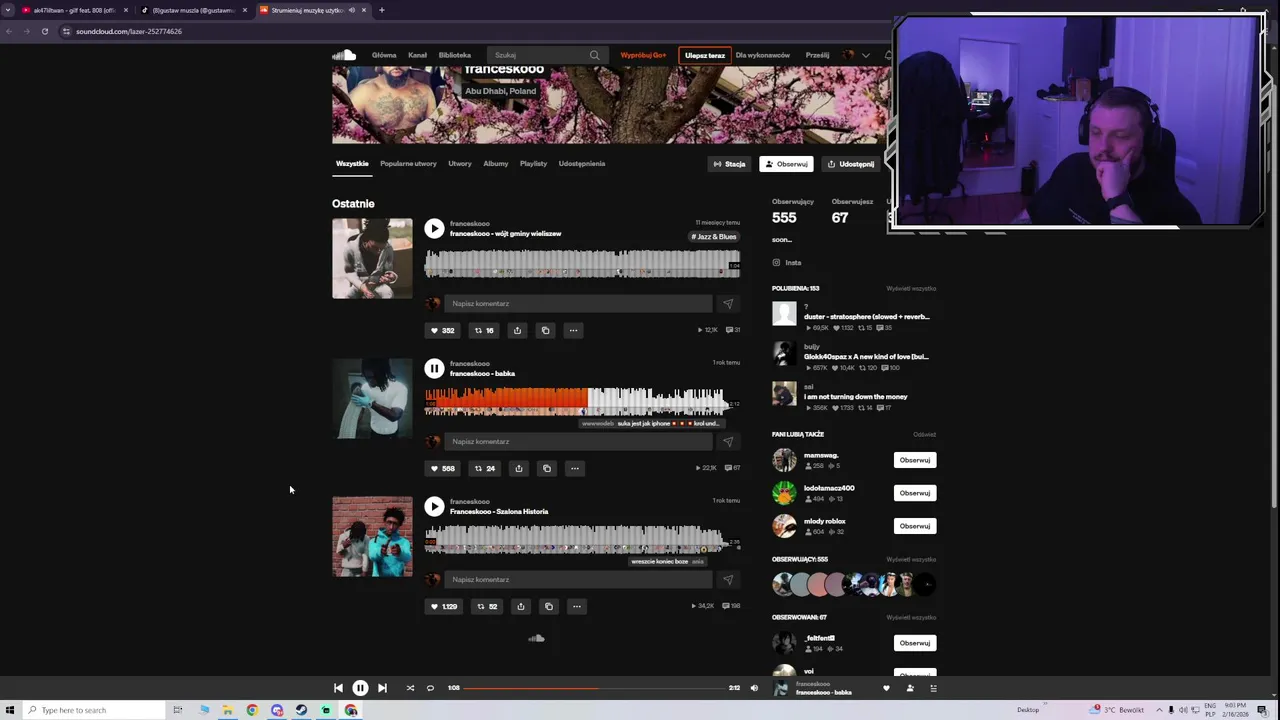Click the Udostępnij profile button

click(851, 164)
